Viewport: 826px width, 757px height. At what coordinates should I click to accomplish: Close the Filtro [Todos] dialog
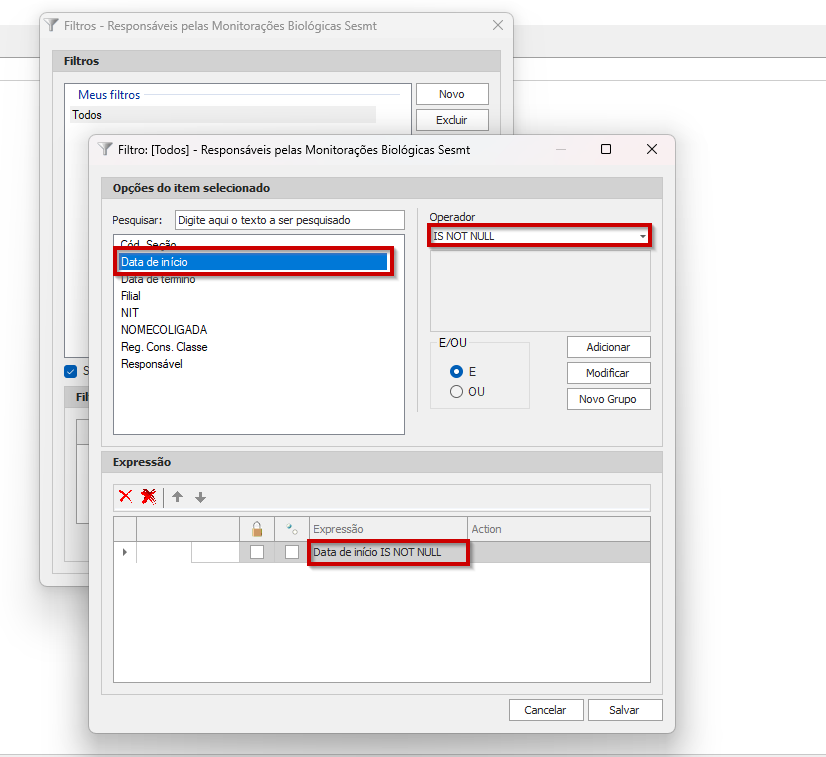[652, 150]
